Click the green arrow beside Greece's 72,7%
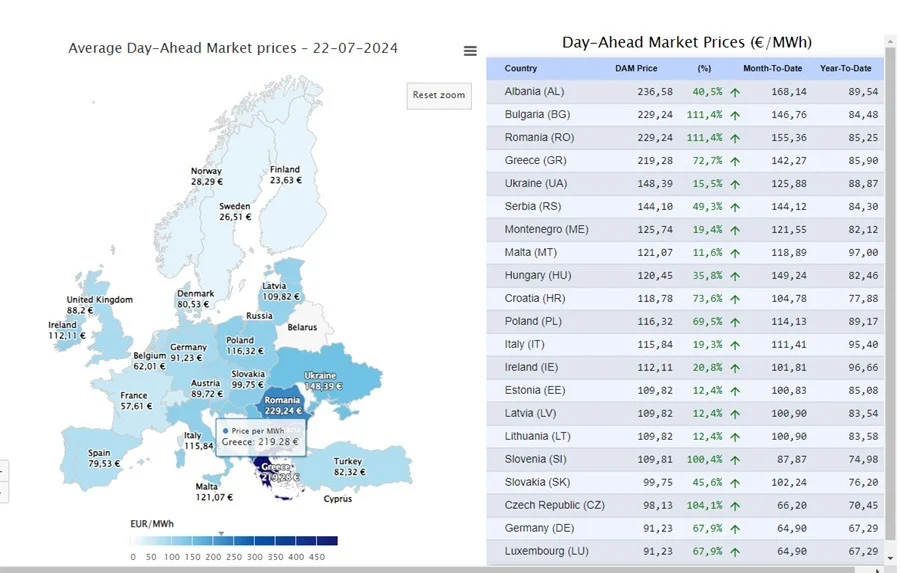The image size is (900, 573). click(x=735, y=161)
